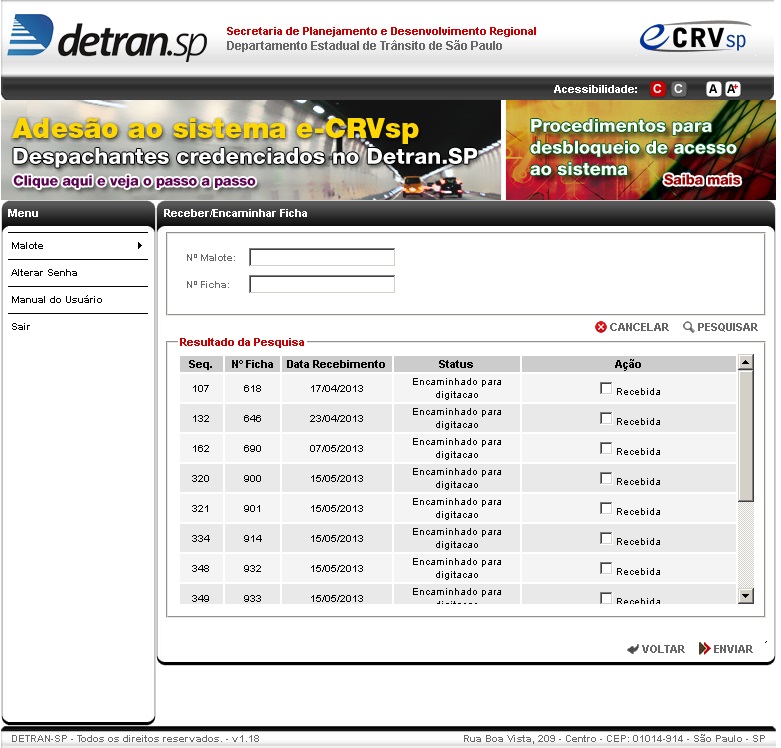Check Recebida for ficha 932
This screenshot has height=748, width=781.
click(x=606, y=568)
